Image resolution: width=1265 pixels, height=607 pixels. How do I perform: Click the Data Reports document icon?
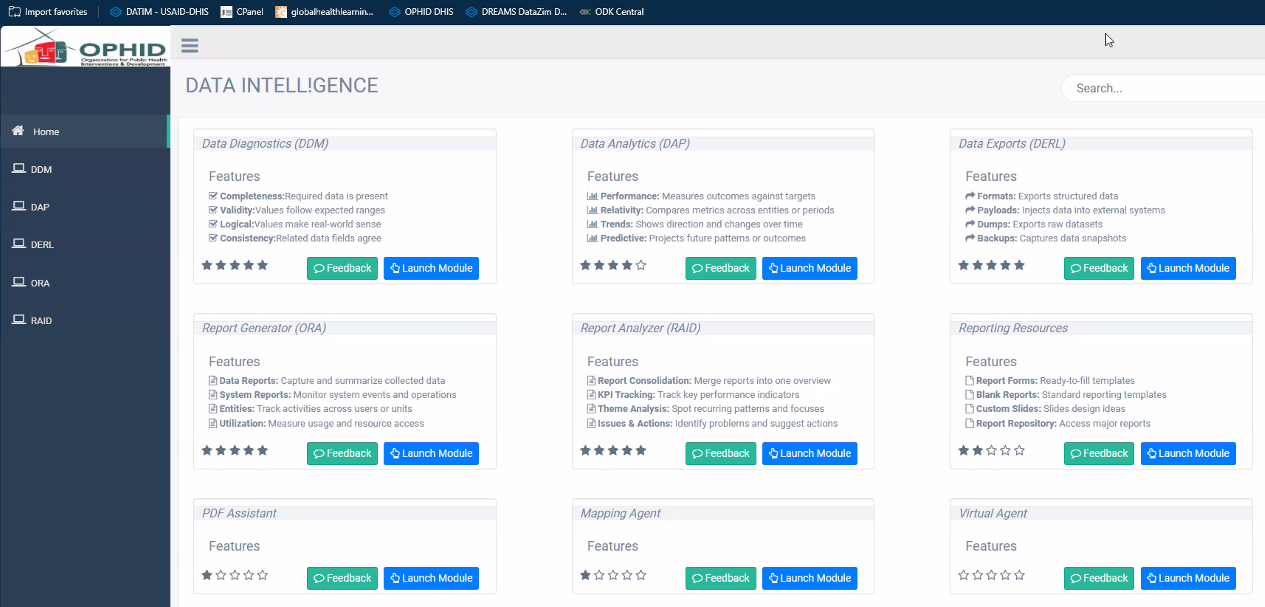212,381
